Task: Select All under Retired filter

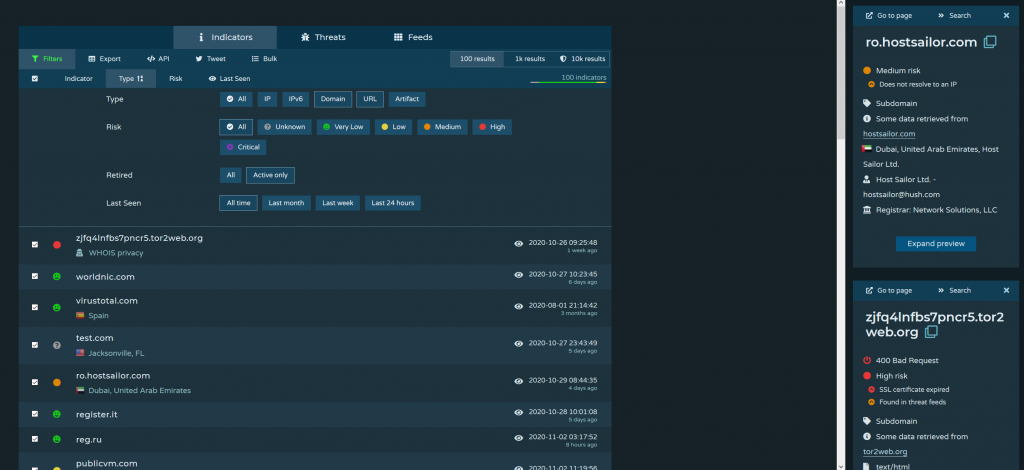Action: pyautogui.click(x=231, y=175)
